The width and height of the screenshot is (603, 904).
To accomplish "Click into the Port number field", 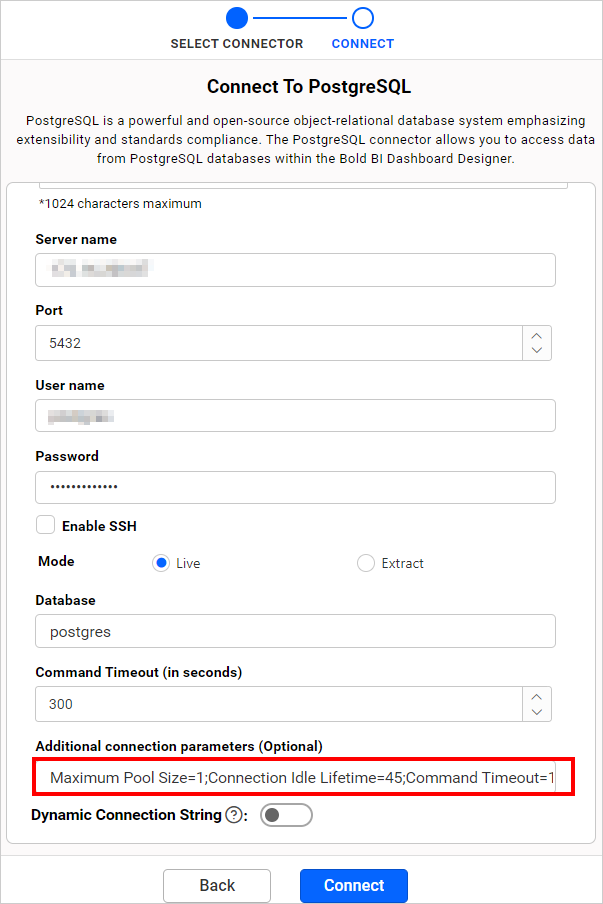I will [278, 342].
